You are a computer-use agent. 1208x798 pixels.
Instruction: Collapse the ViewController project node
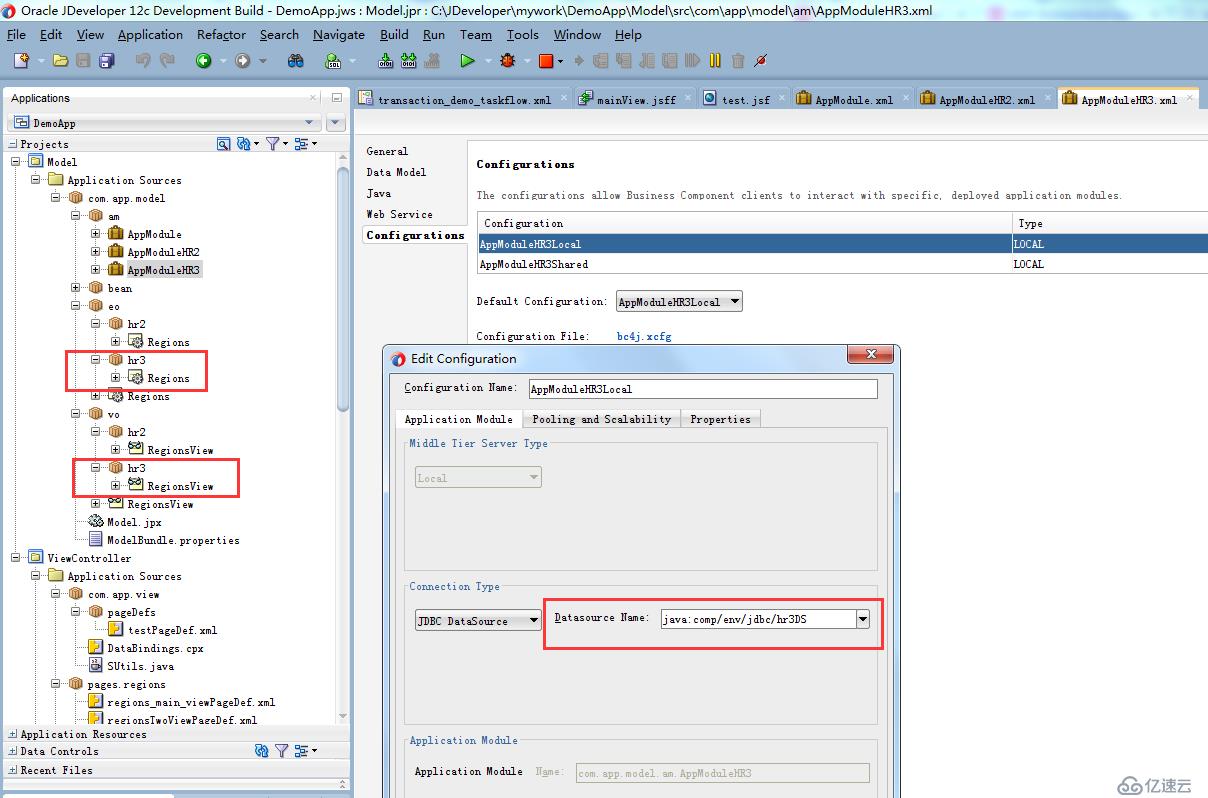(x=16, y=558)
